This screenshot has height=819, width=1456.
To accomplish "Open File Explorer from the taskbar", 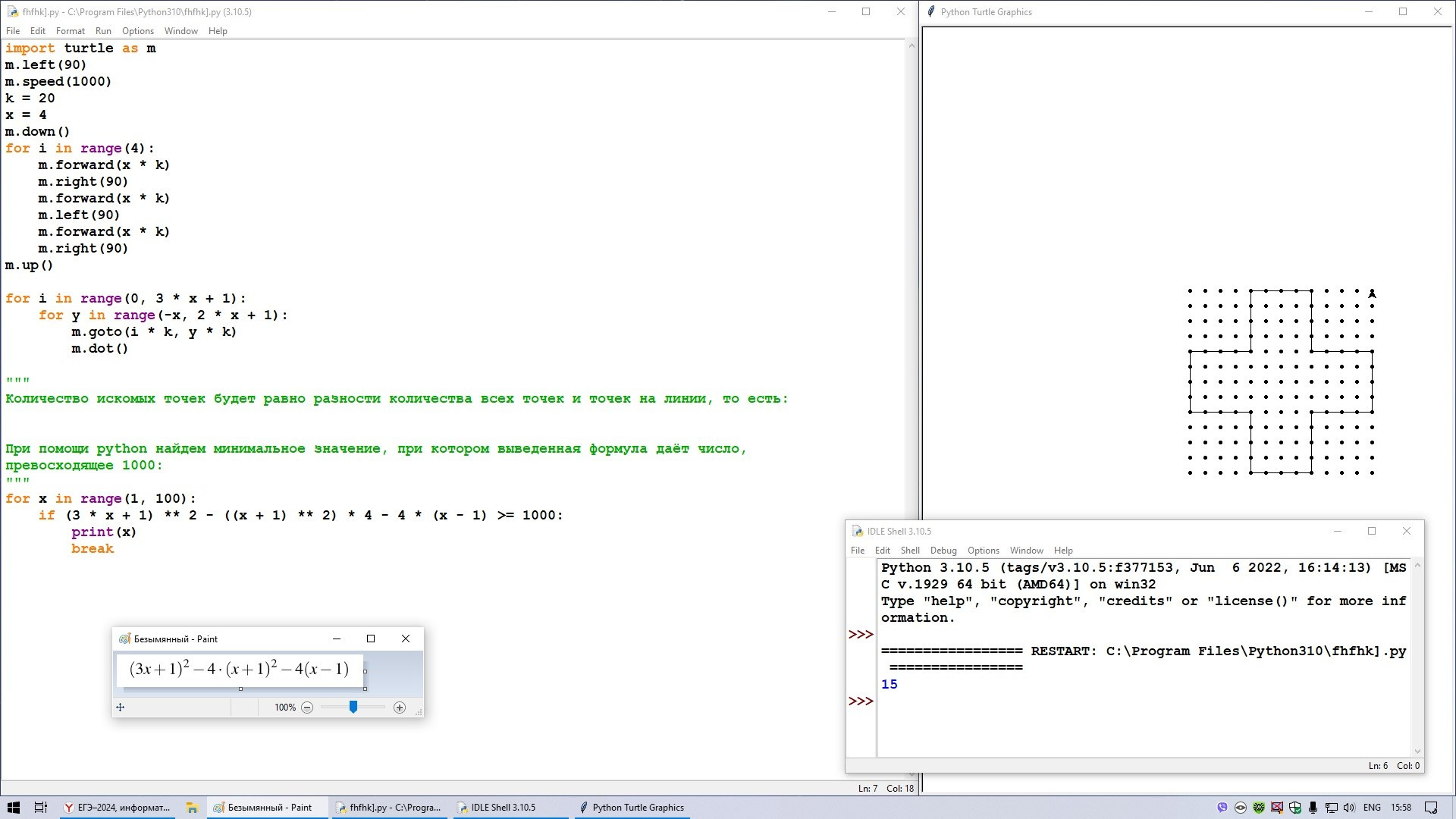I will (192, 808).
